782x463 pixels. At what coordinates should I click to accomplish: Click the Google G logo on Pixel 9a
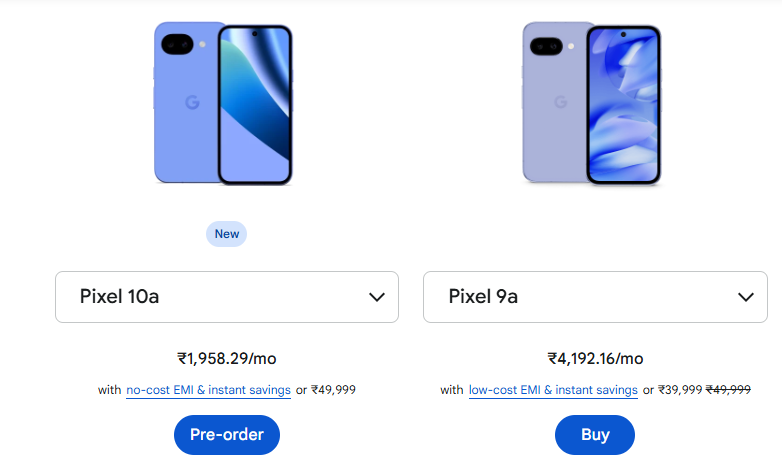click(560, 101)
